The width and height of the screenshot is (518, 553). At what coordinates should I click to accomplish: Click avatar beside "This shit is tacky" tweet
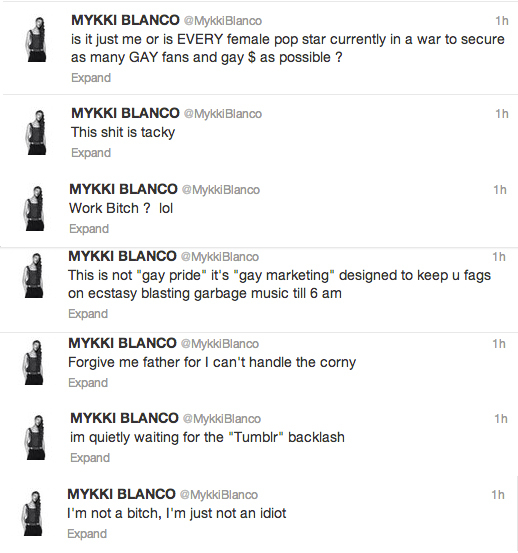[36, 132]
